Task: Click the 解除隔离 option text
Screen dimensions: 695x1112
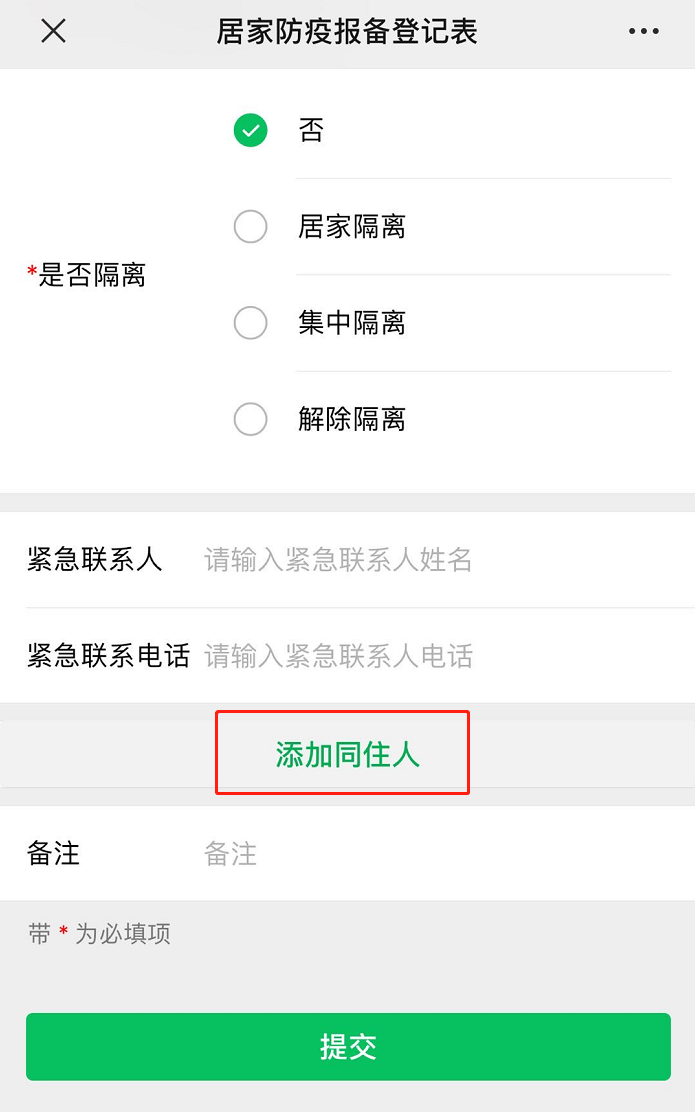Action: (x=351, y=419)
